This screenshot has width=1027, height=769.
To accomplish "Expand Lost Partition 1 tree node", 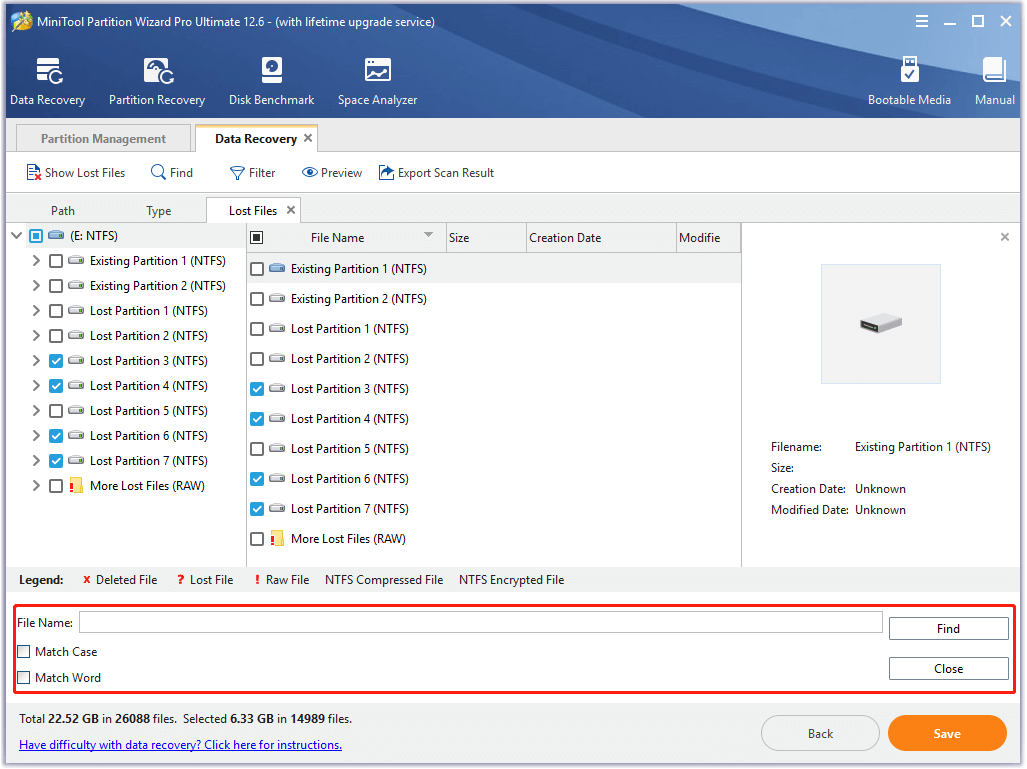I will [x=36, y=310].
